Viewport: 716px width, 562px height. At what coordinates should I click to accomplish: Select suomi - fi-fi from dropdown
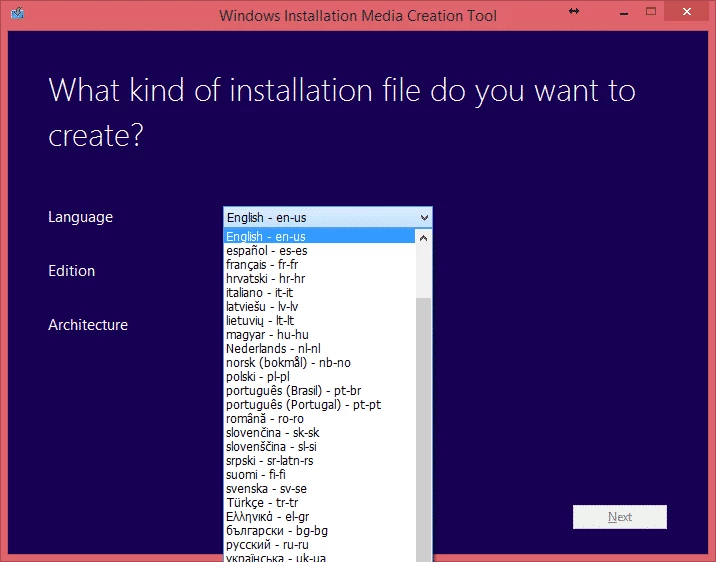(x=254, y=474)
